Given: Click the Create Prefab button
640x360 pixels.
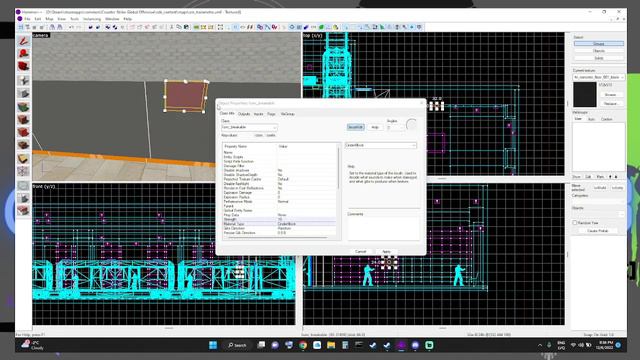Looking at the screenshot, I should coord(598,231).
